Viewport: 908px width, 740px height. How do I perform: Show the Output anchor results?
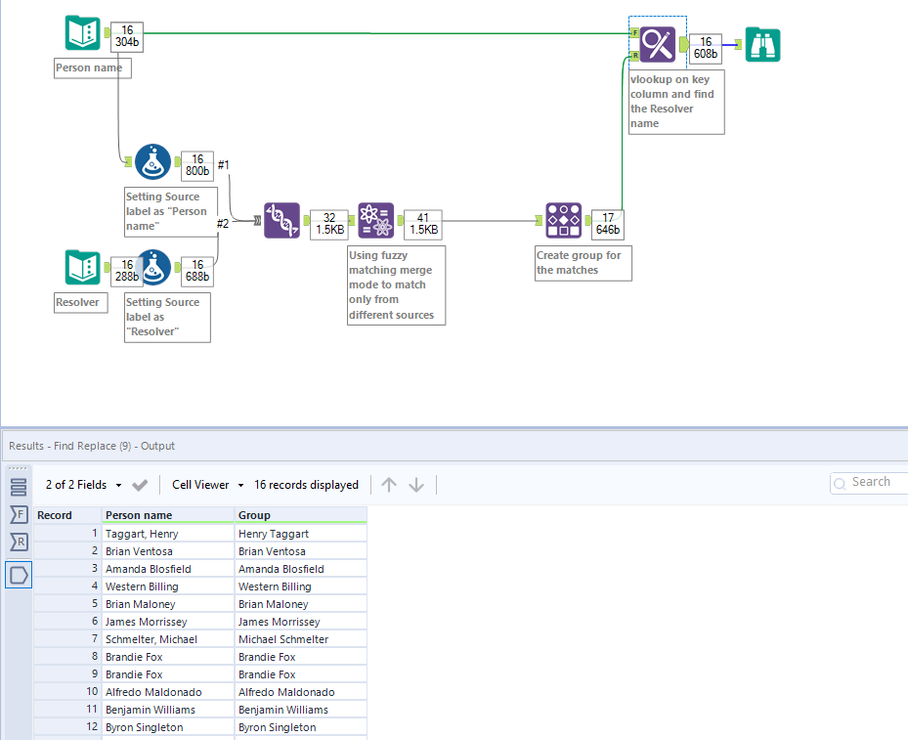(x=19, y=575)
